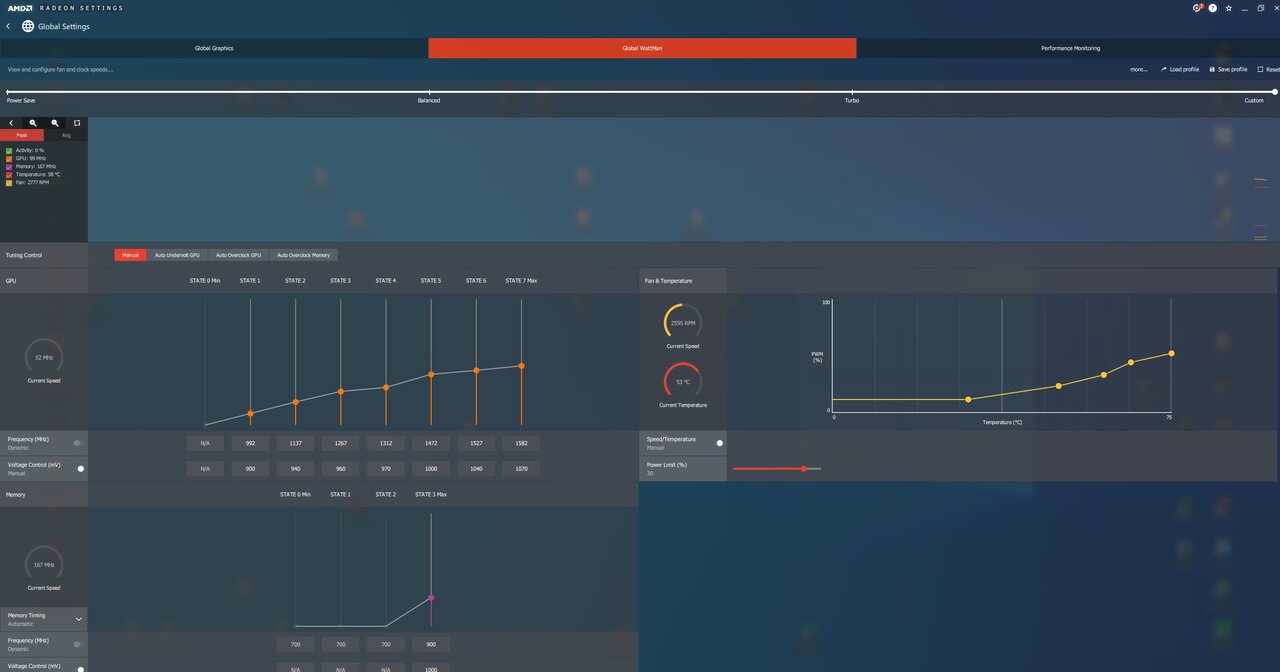Click the GPU STATE 1 curve point
The width and height of the screenshot is (1280, 672).
tap(250, 413)
